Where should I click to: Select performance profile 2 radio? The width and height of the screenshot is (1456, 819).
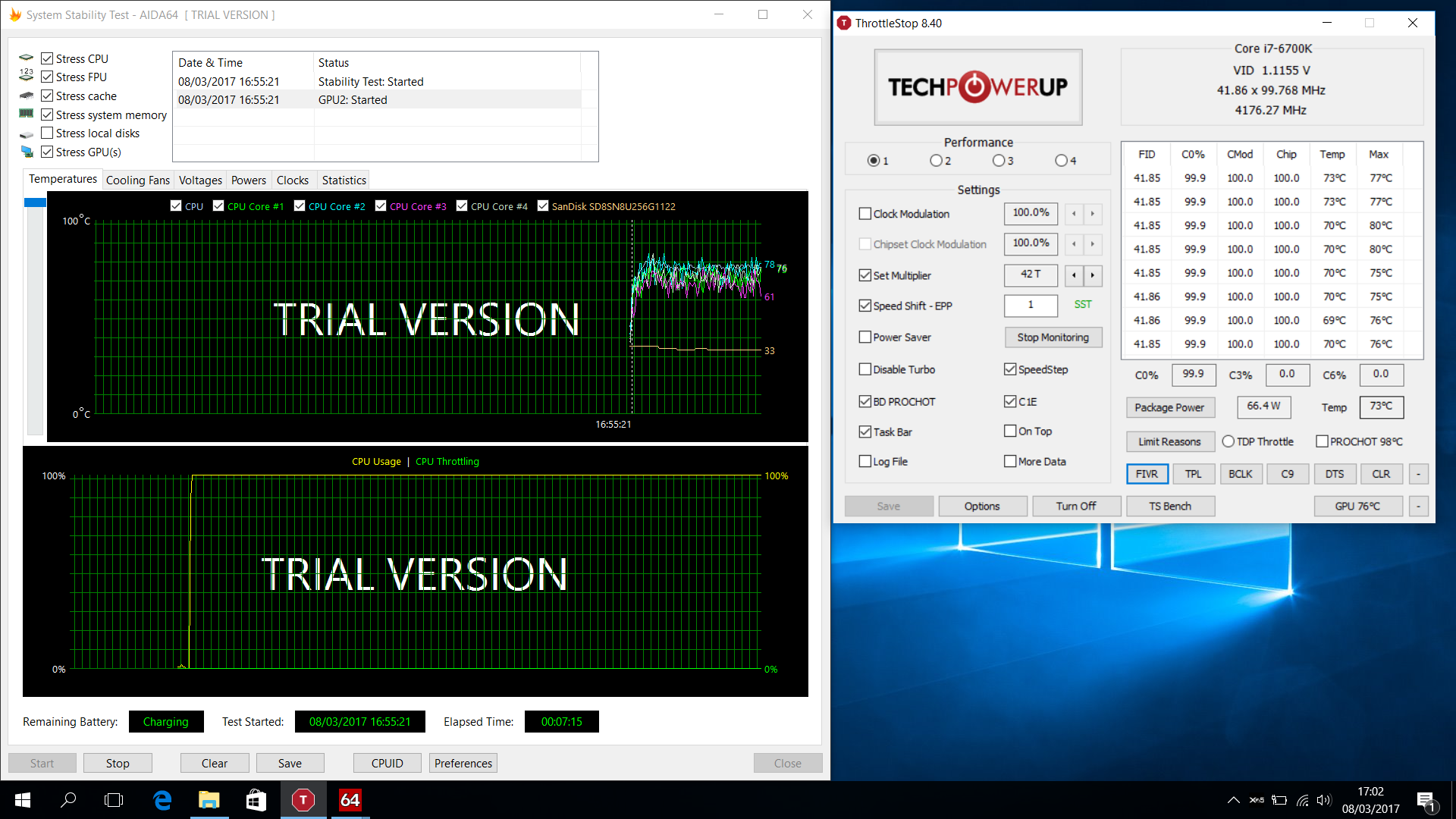[936, 161]
